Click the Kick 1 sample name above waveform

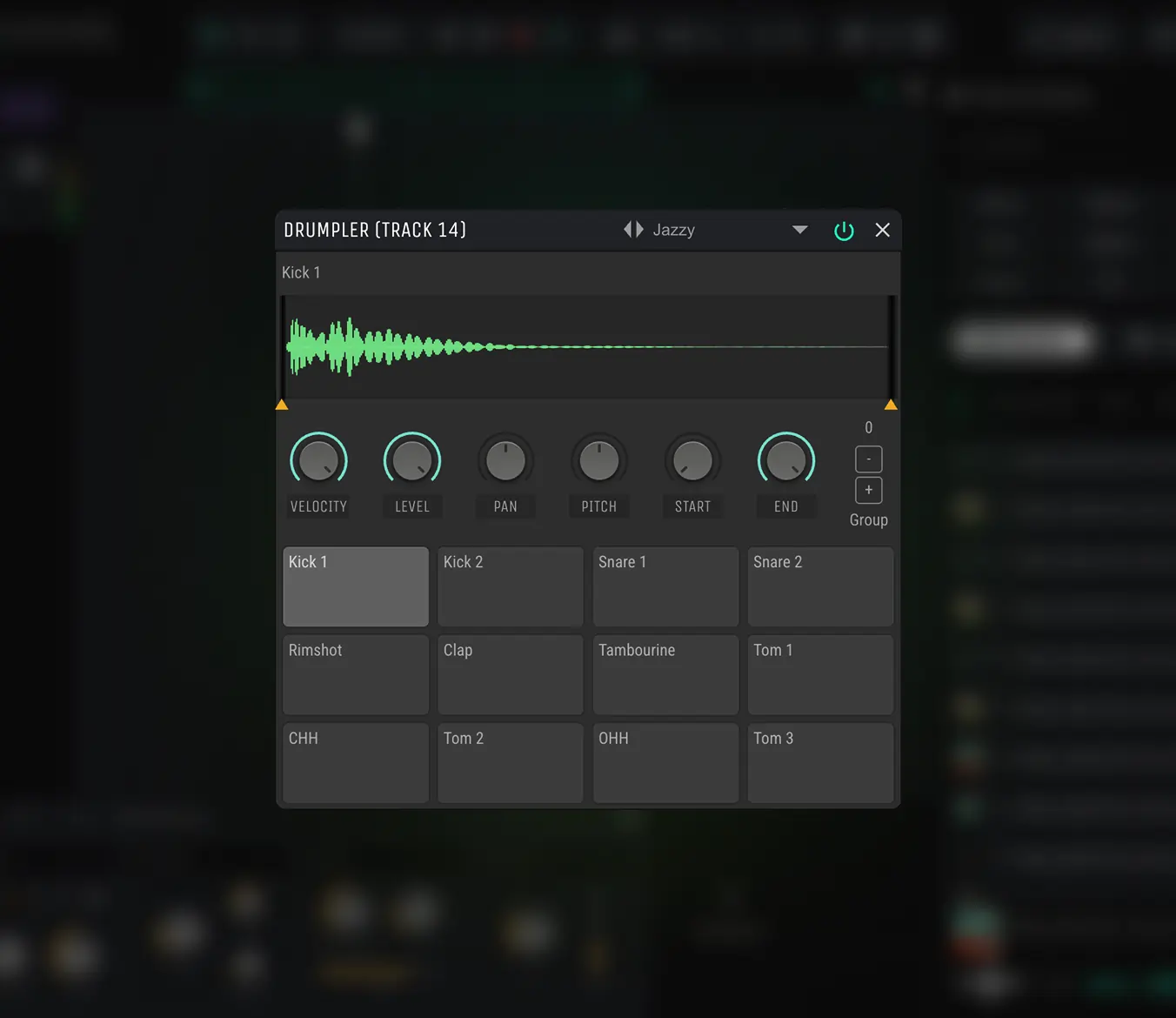pyautogui.click(x=301, y=272)
